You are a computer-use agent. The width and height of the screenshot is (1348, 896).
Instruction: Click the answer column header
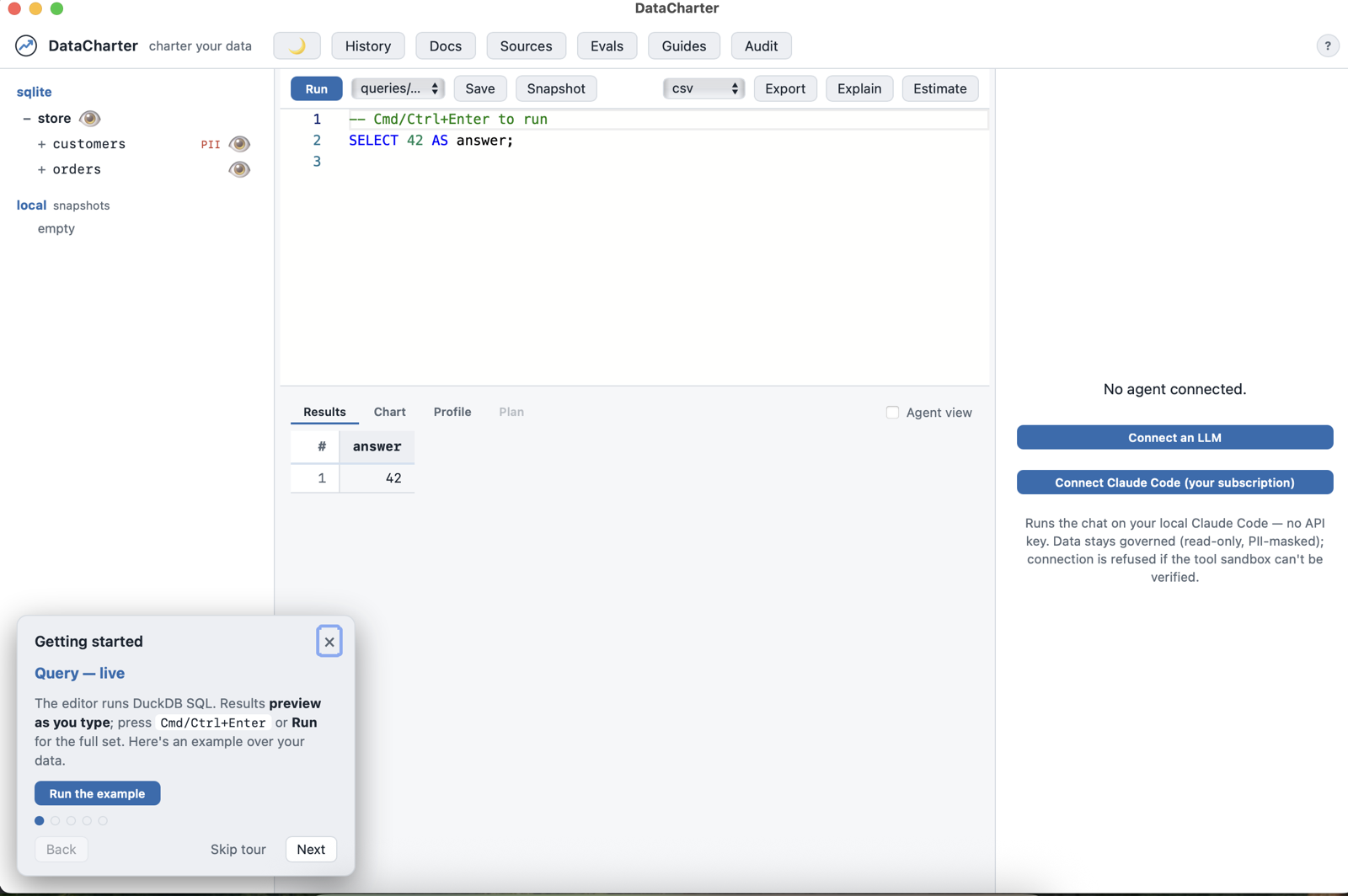[377, 446]
